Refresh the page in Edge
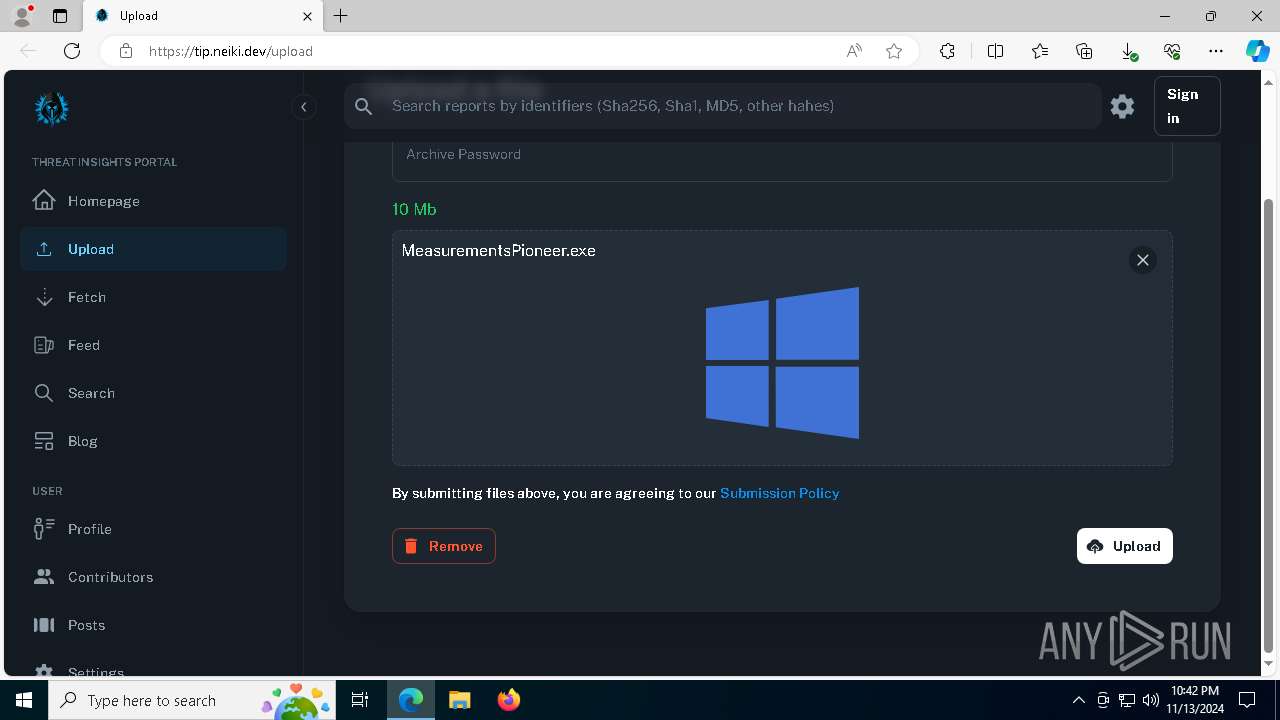Screen dimensions: 1280x720 click(72, 51)
